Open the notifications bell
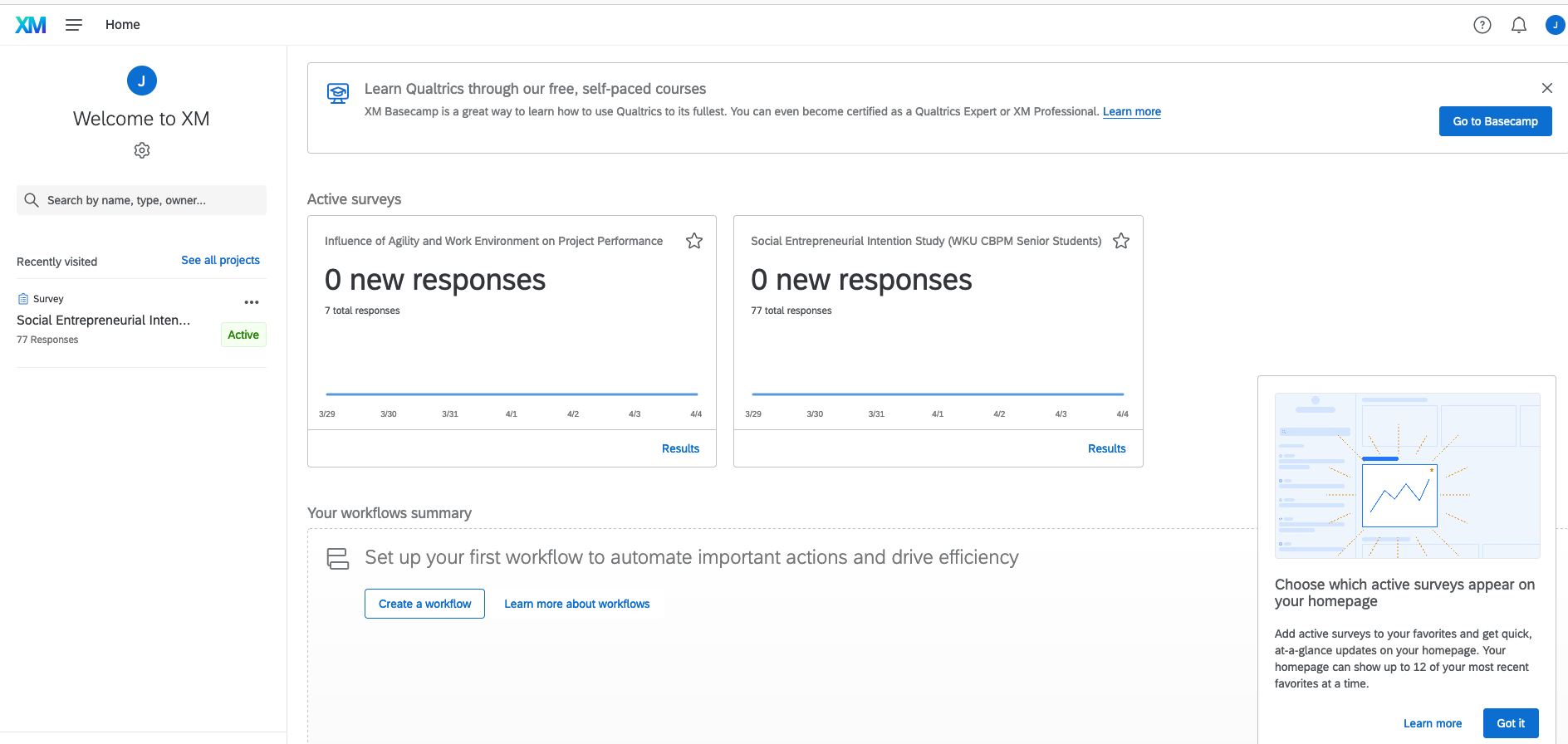1568x744 pixels. pos(1519,25)
